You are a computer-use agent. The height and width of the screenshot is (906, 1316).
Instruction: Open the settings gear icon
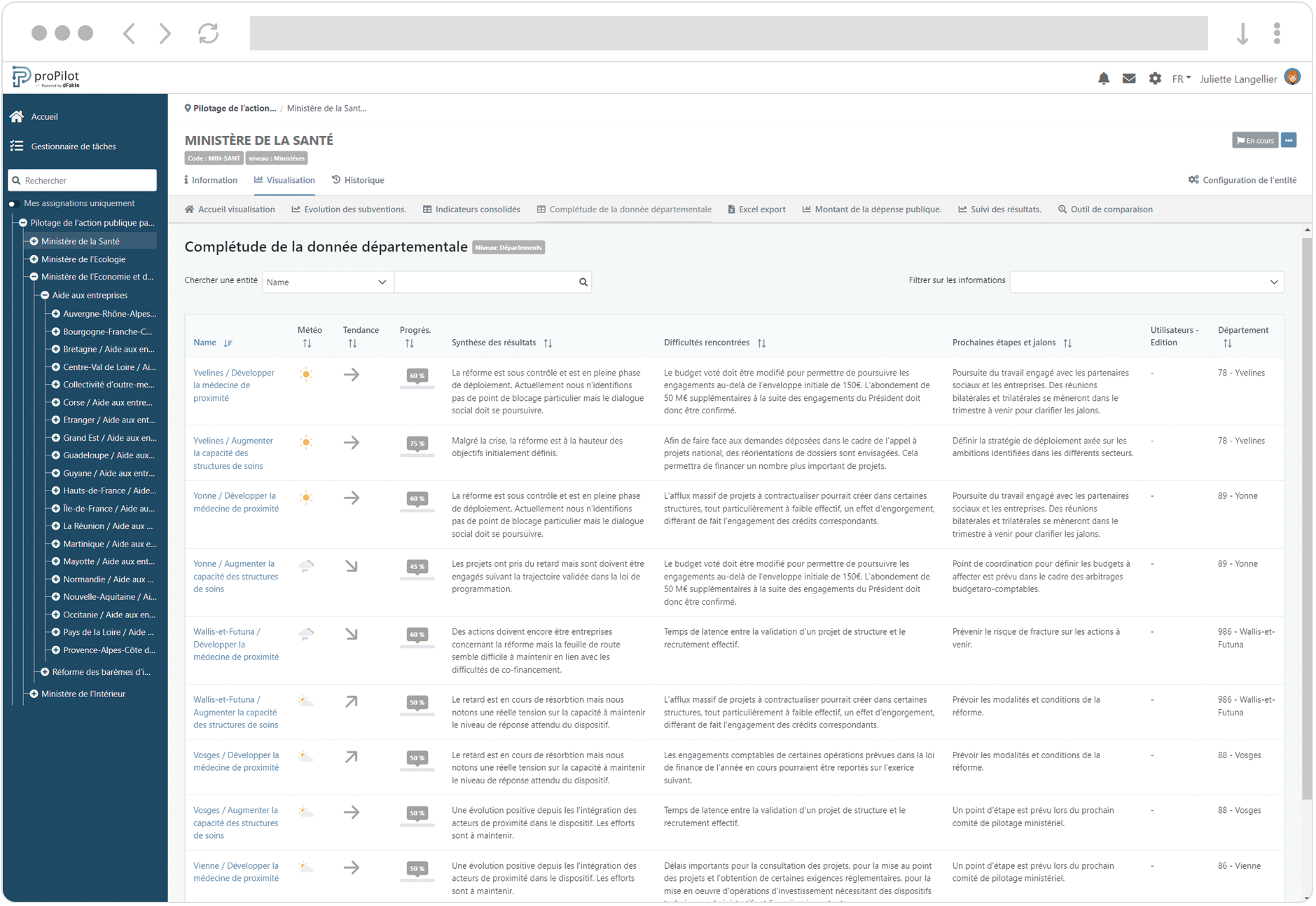point(1155,78)
